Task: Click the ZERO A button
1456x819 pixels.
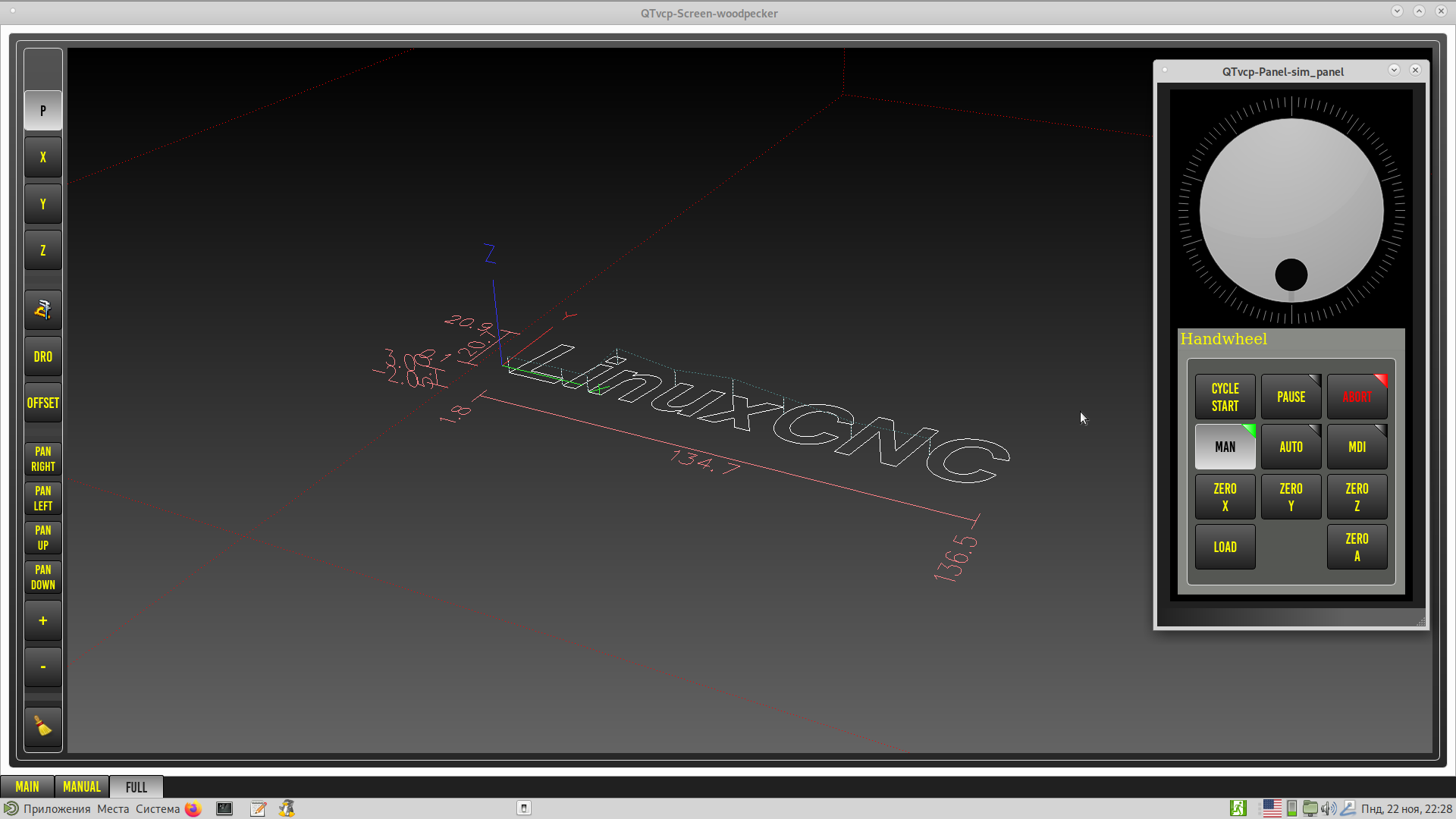Action: [1357, 547]
